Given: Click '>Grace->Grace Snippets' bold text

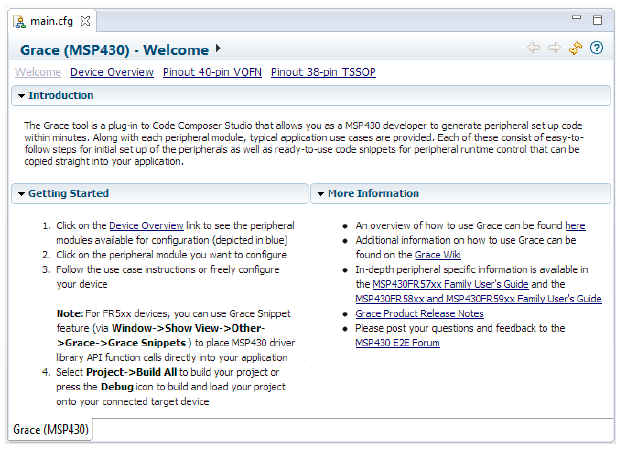Looking at the screenshot, I should click(121, 343).
